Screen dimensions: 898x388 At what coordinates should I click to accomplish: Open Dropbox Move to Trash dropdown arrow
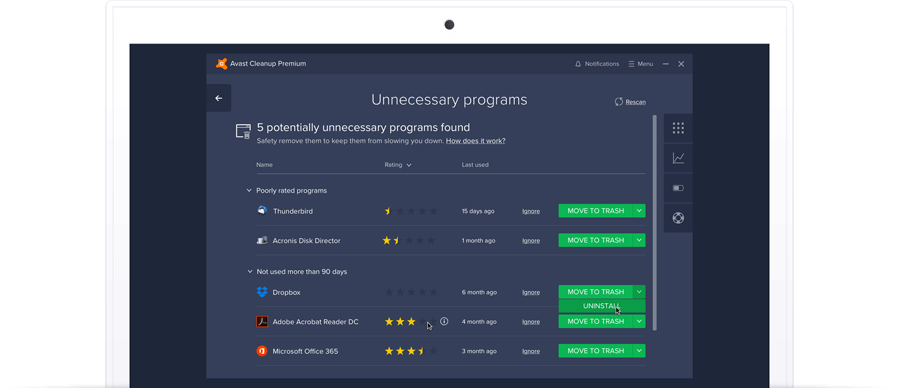[x=639, y=292]
